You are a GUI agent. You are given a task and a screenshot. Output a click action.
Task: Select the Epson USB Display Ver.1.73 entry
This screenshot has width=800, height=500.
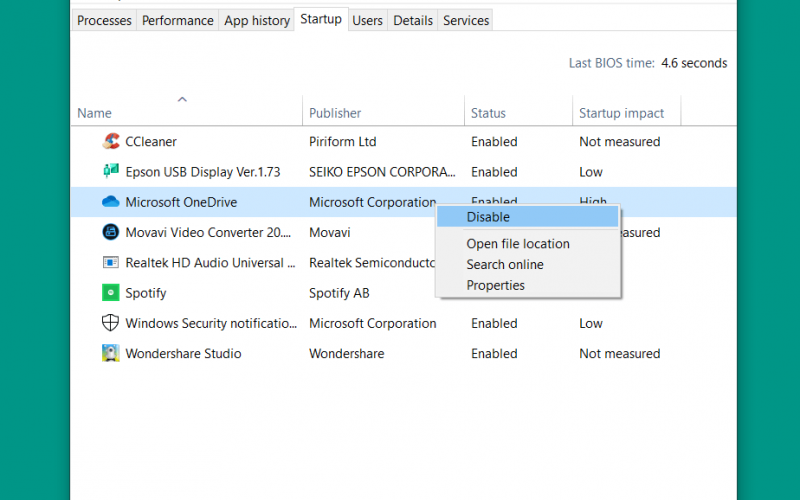tap(203, 172)
